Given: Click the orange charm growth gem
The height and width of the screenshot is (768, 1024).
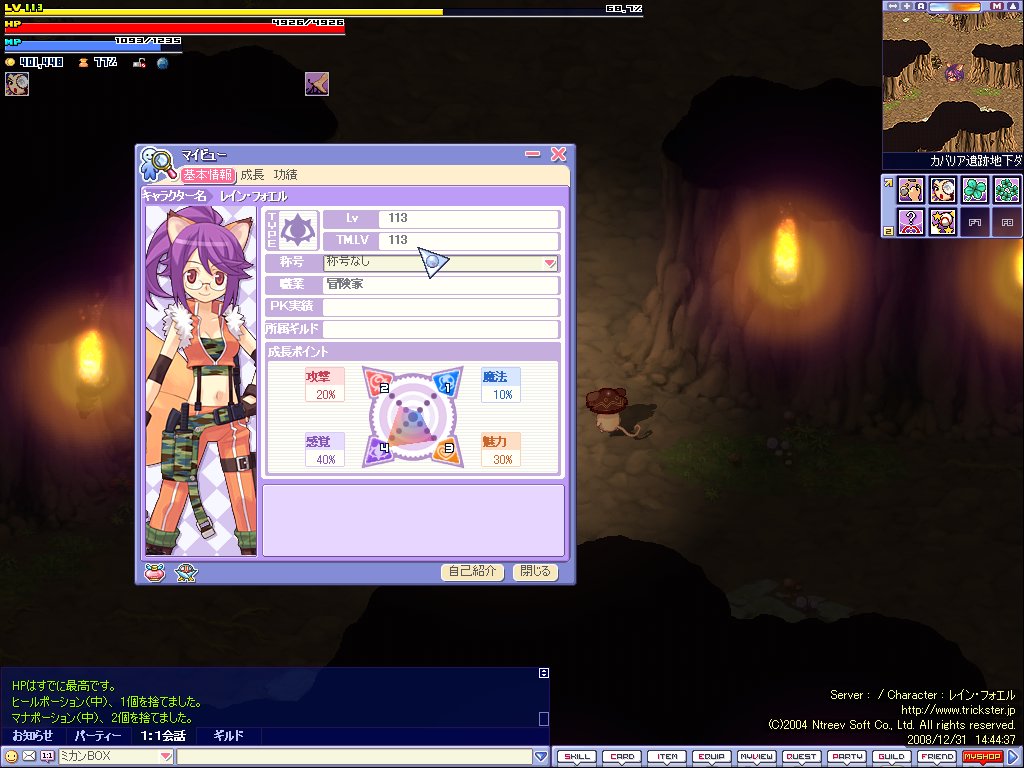Looking at the screenshot, I should click(447, 451).
